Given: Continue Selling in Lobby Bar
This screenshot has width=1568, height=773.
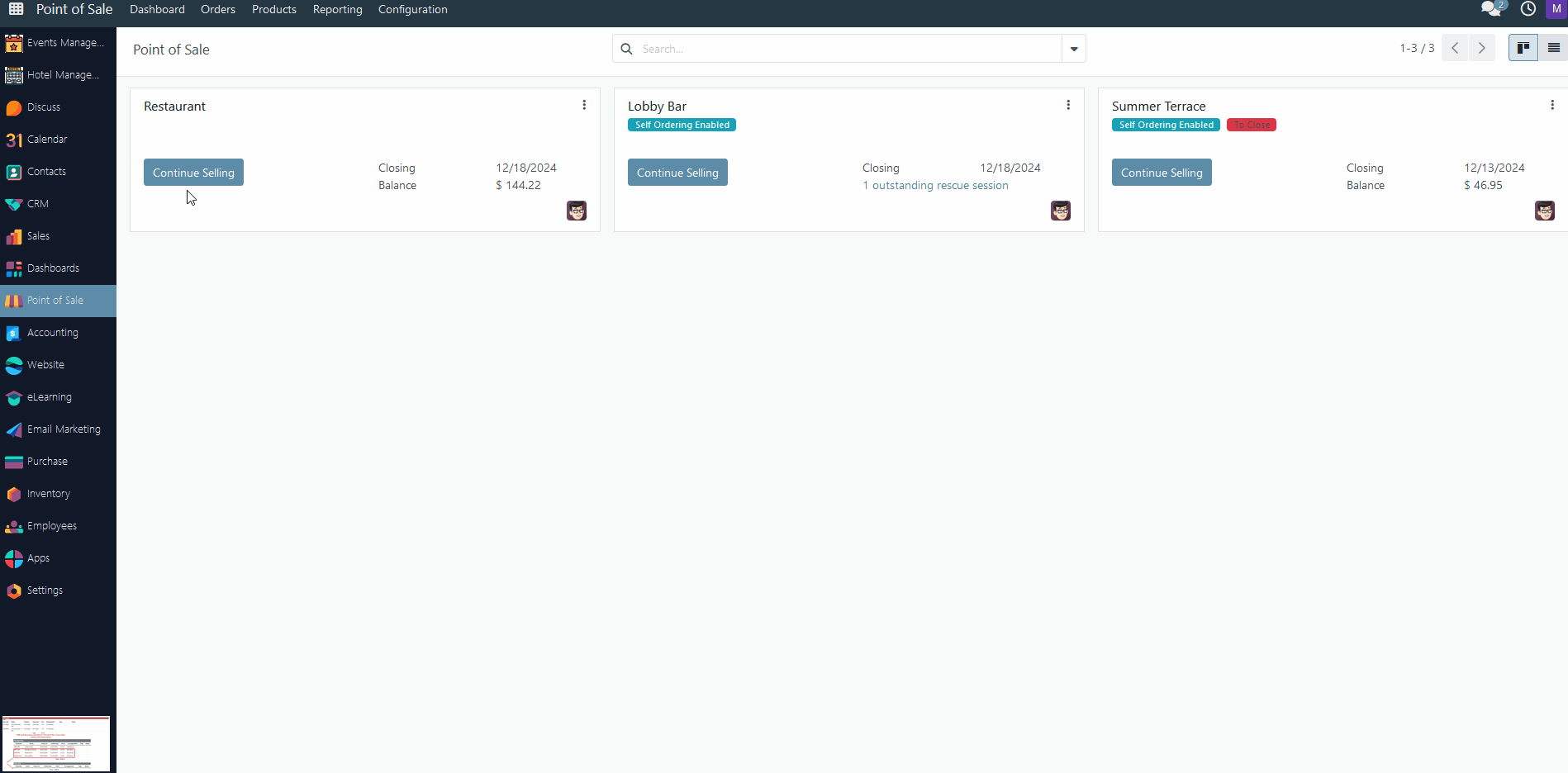Looking at the screenshot, I should tap(677, 173).
